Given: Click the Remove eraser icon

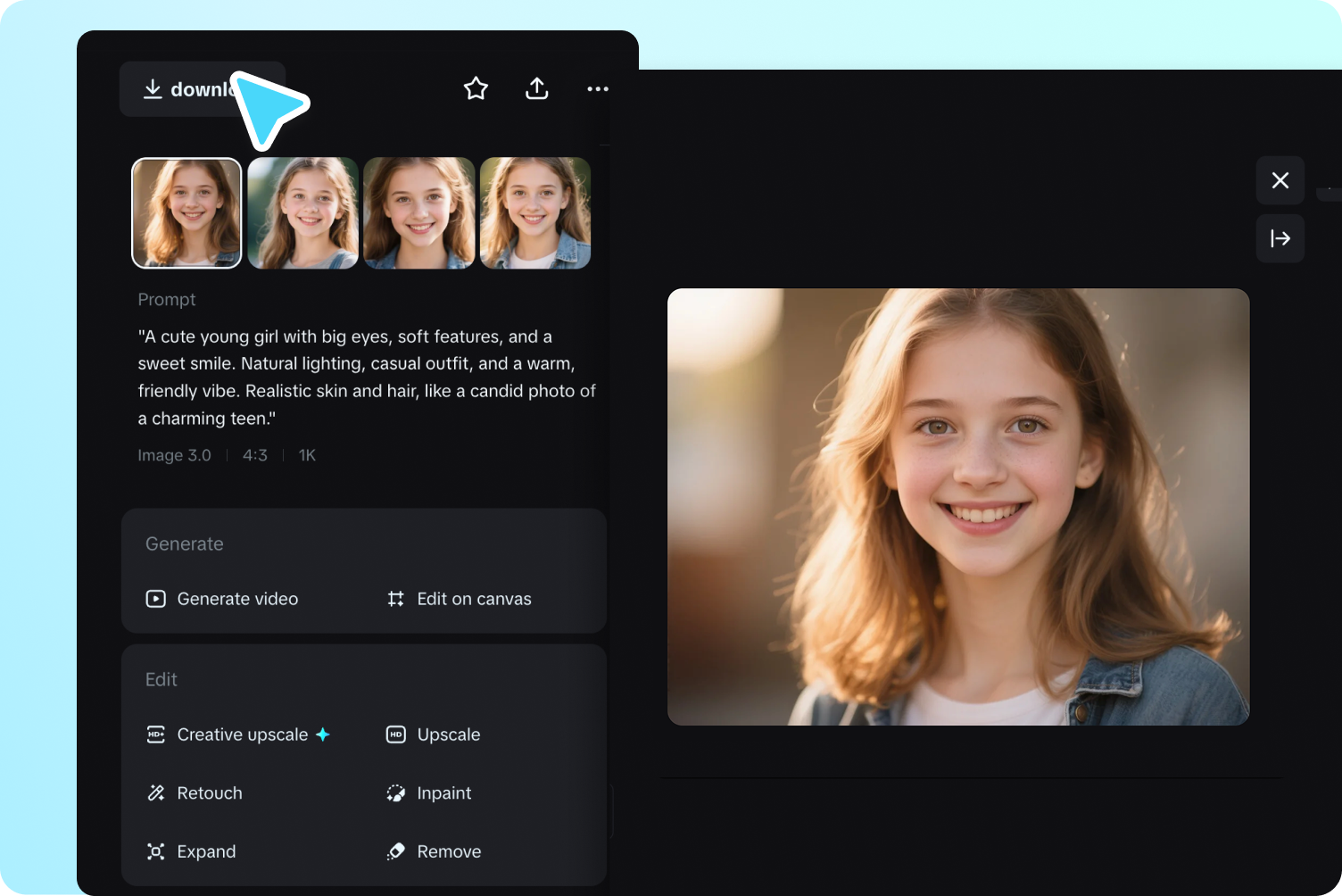Looking at the screenshot, I should pyautogui.click(x=396, y=851).
